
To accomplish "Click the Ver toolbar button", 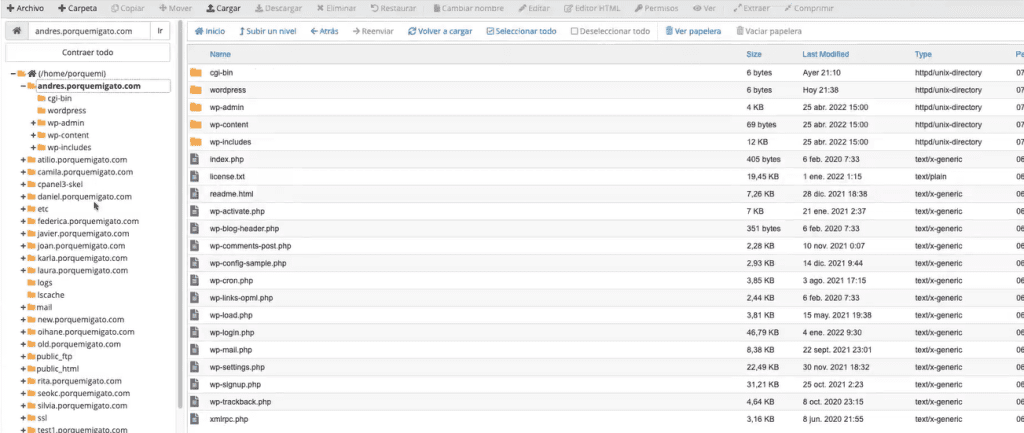I will click(705, 8).
